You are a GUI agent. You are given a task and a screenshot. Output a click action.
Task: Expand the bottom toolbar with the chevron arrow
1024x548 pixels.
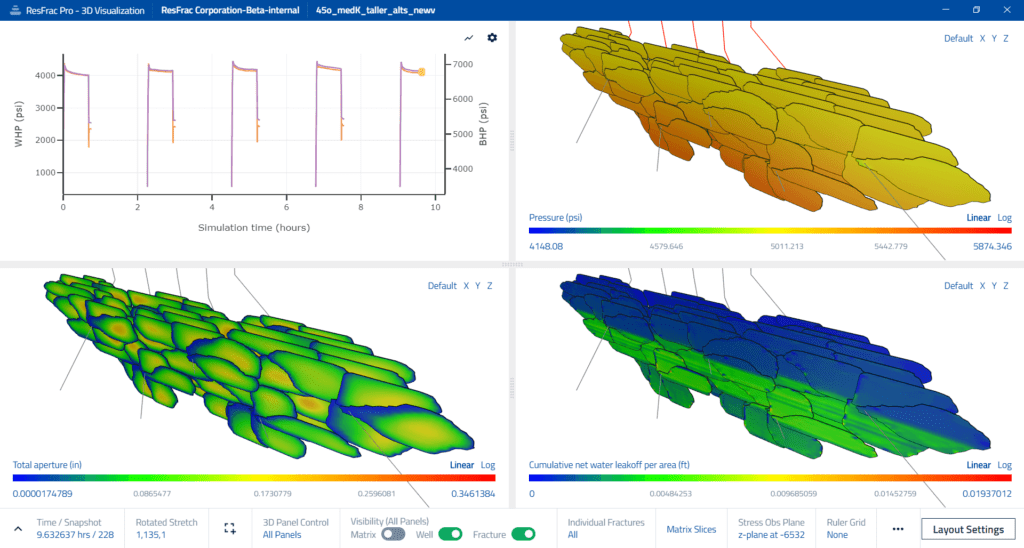pos(17,528)
